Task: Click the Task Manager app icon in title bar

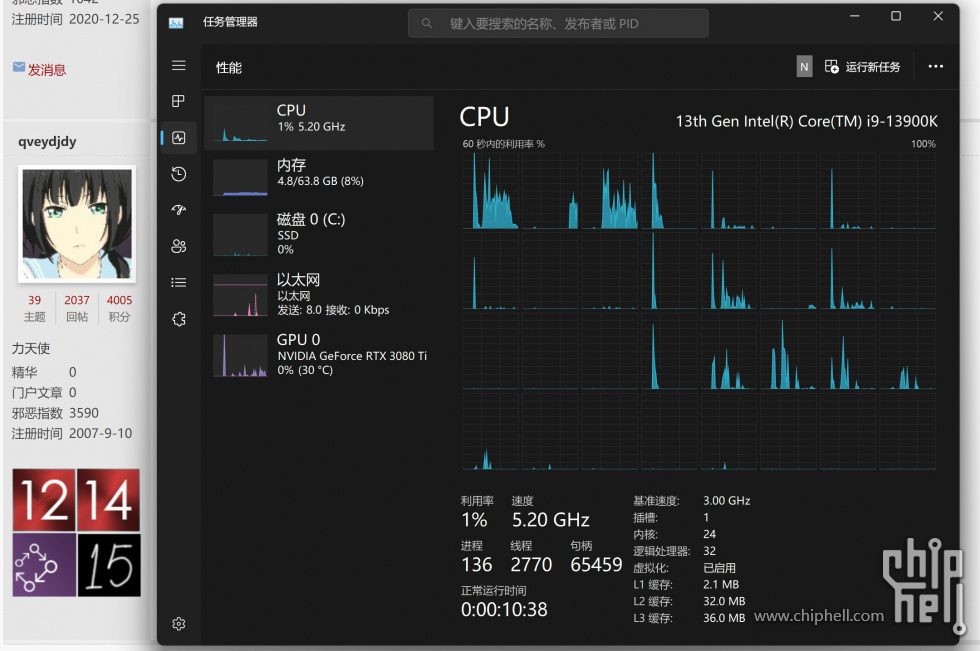Action: [x=176, y=23]
